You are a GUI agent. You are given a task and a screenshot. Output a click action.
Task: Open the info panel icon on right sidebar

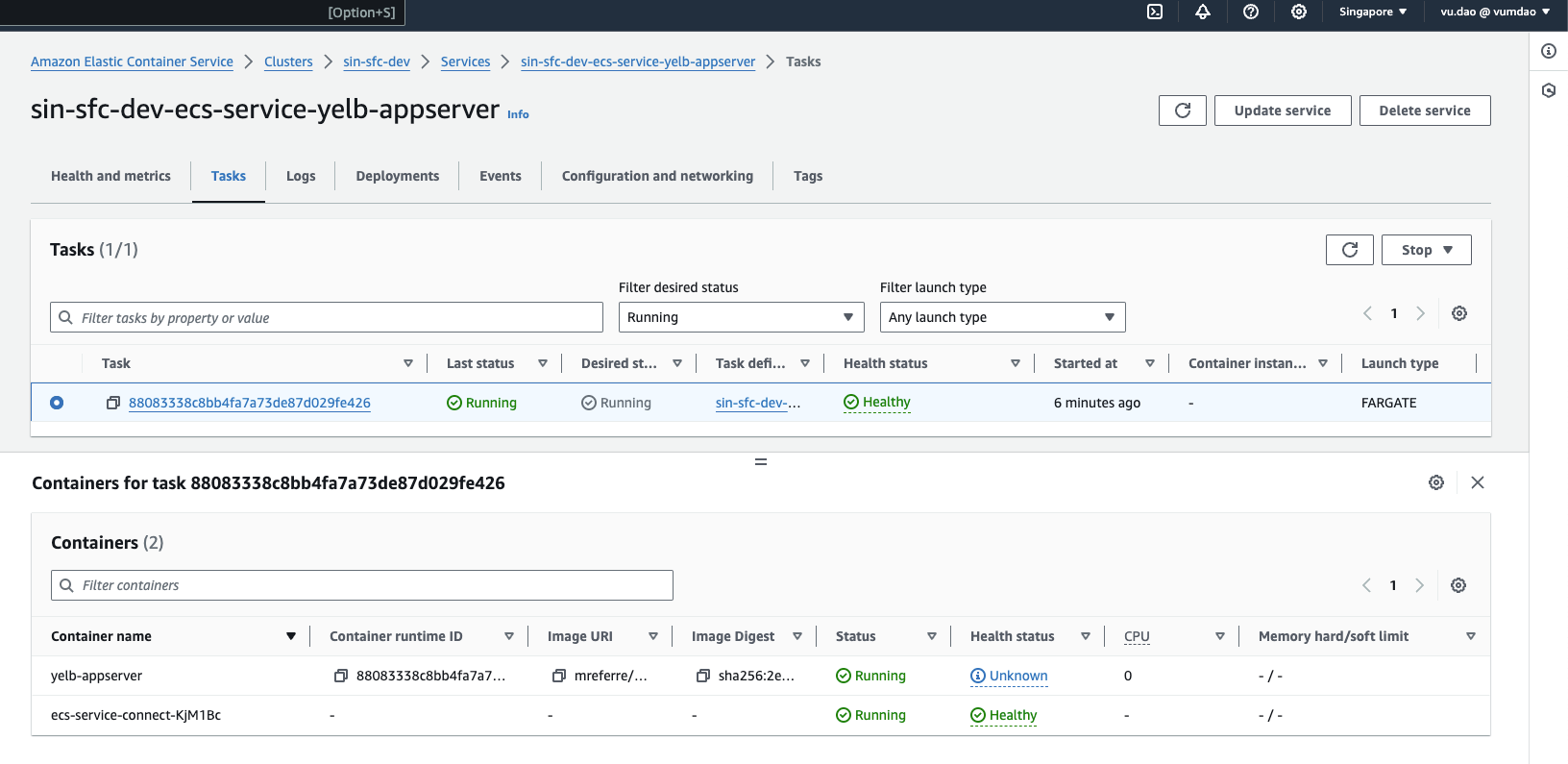click(1549, 51)
